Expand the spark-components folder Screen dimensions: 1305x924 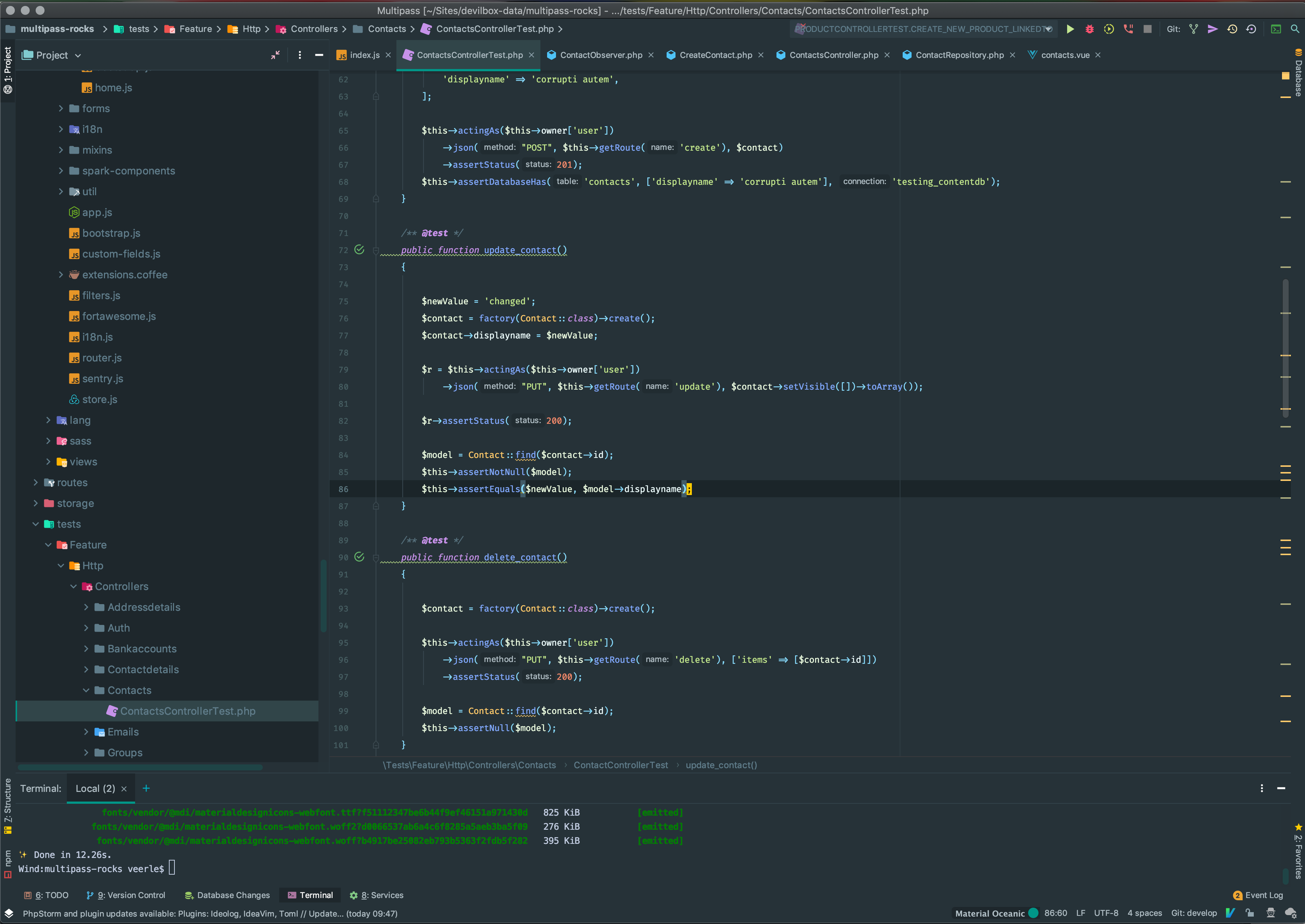(61, 171)
